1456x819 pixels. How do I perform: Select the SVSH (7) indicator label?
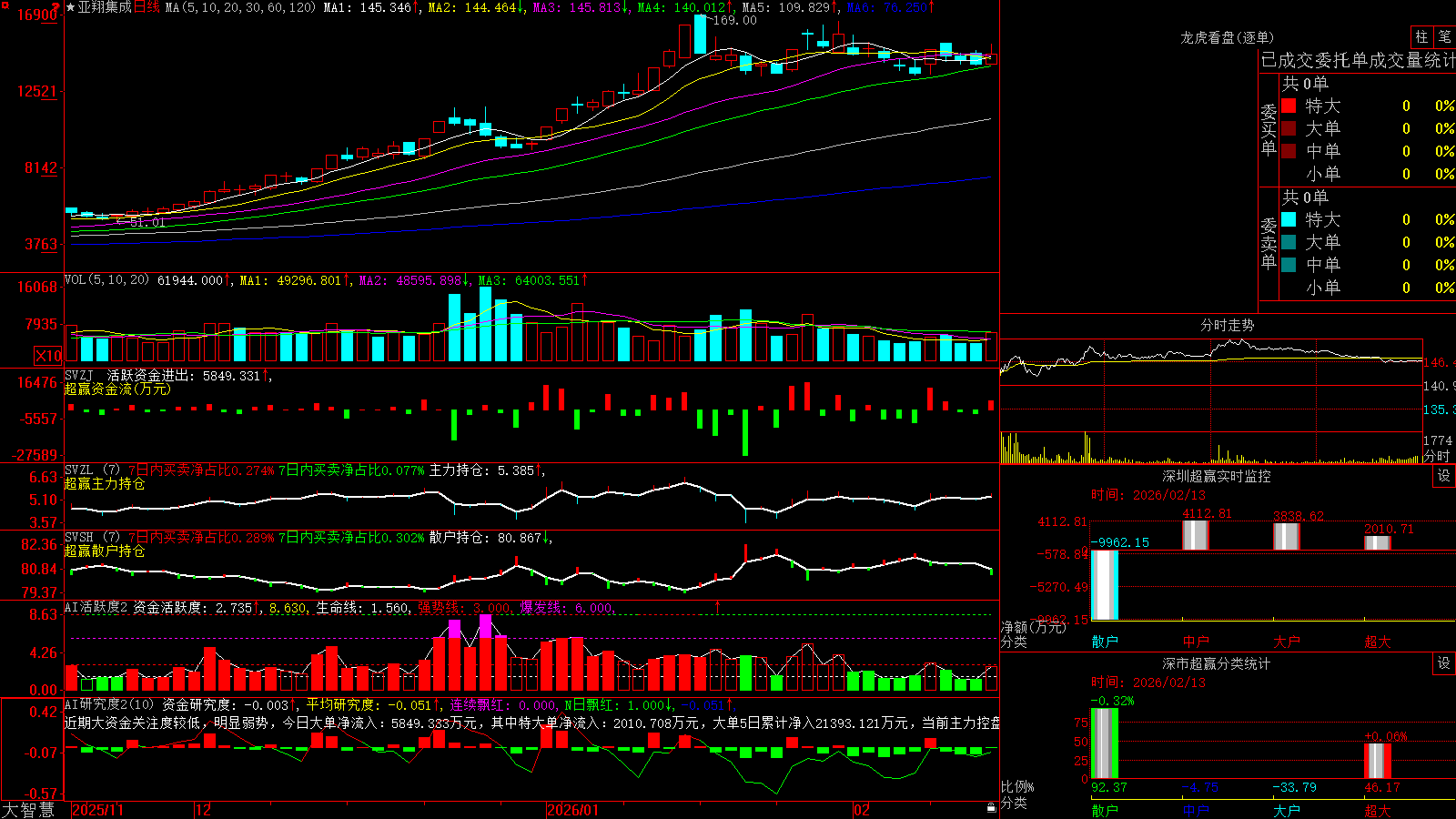pyautogui.click(x=92, y=538)
